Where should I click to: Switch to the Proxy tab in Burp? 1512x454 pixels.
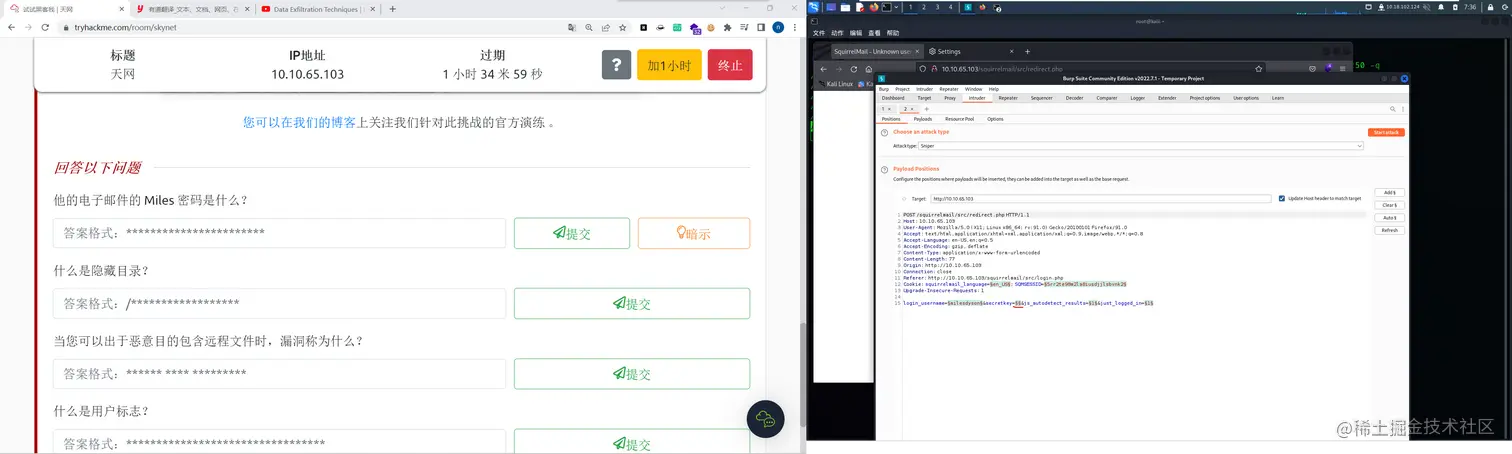tap(950, 98)
